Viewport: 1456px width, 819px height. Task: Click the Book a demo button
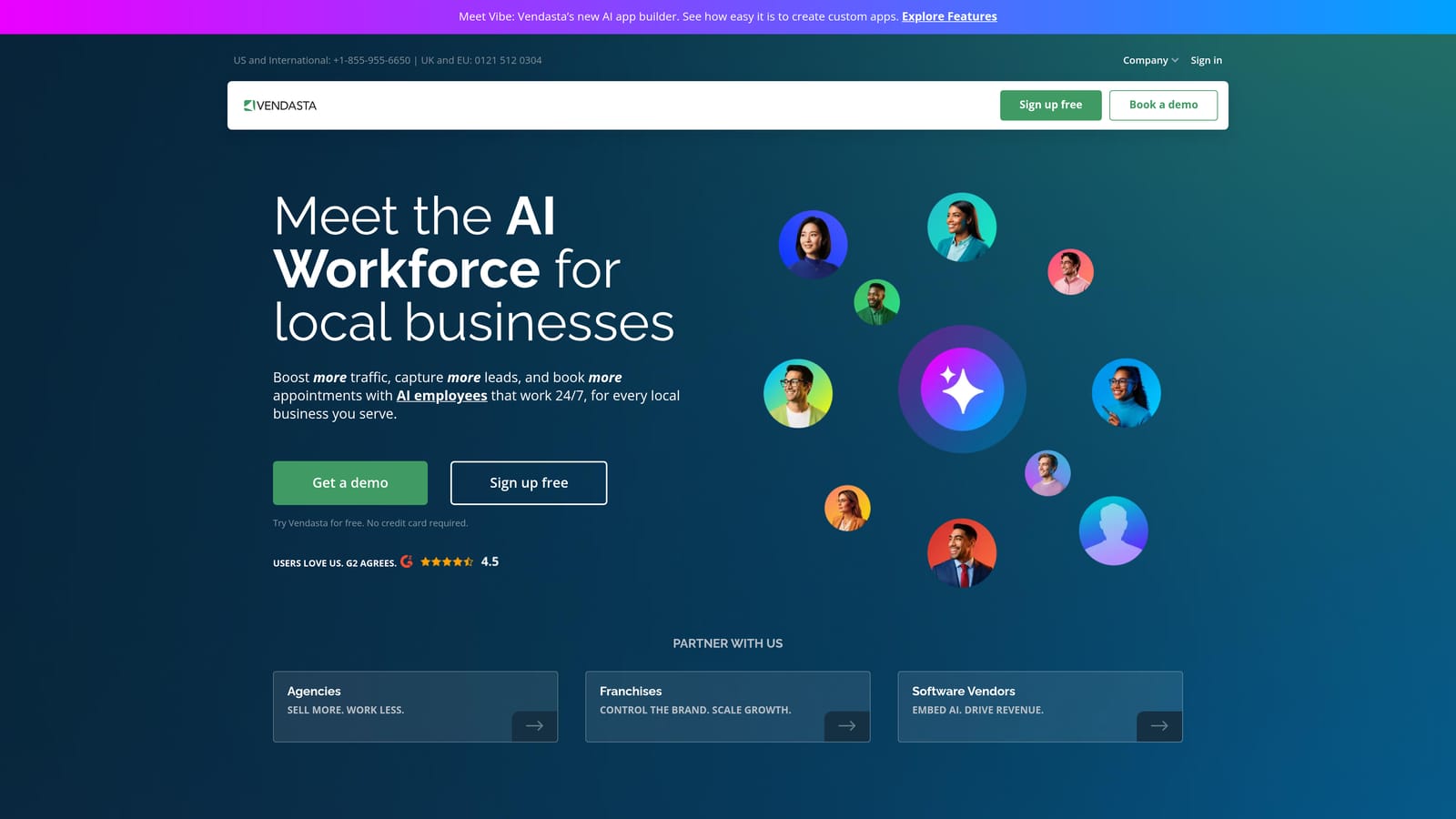tap(1163, 105)
